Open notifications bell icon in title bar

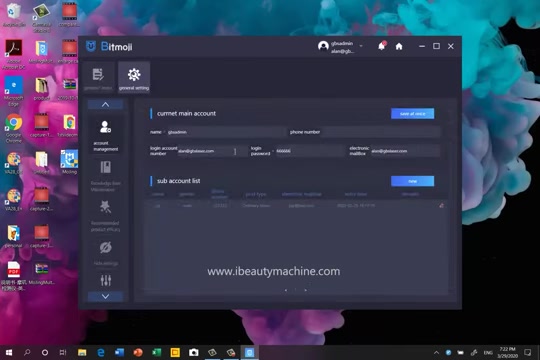point(382,46)
